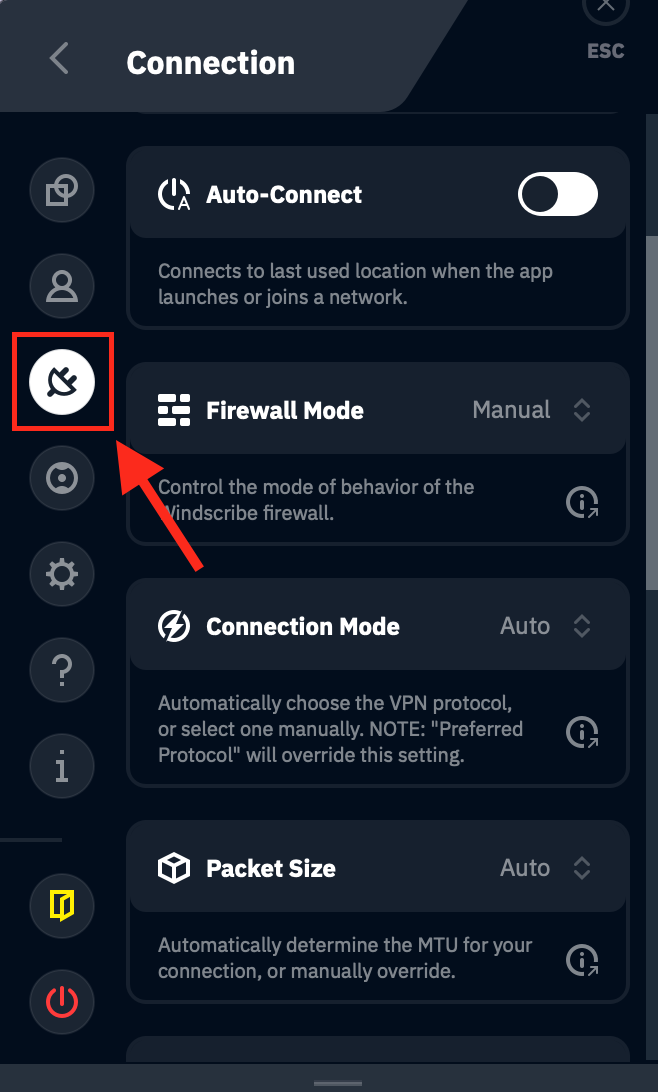Select the Connection plug sidebar icon

(x=62, y=381)
